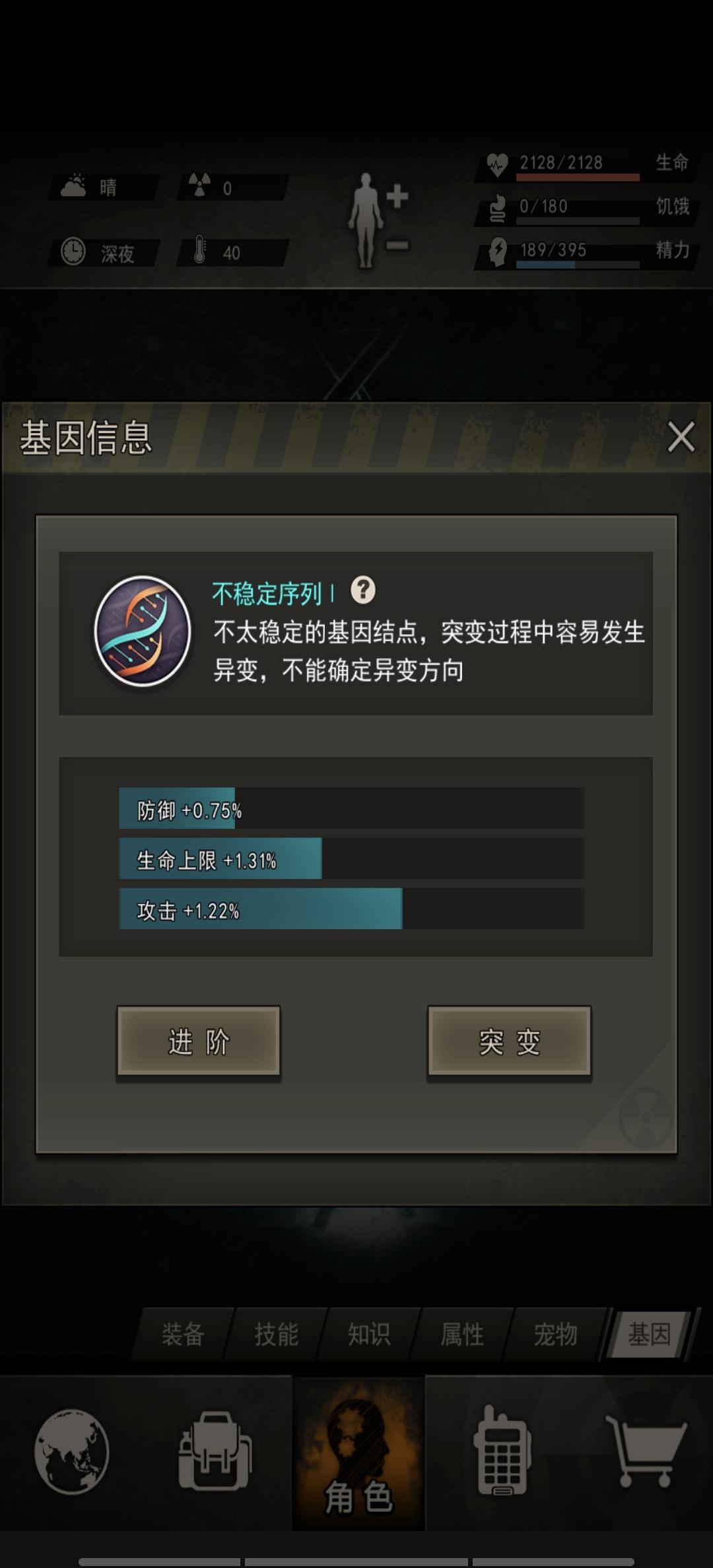Screen dimensions: 713x1568
Task: Switch to the 宠物 tab
Action: [x=555, y=1334]
